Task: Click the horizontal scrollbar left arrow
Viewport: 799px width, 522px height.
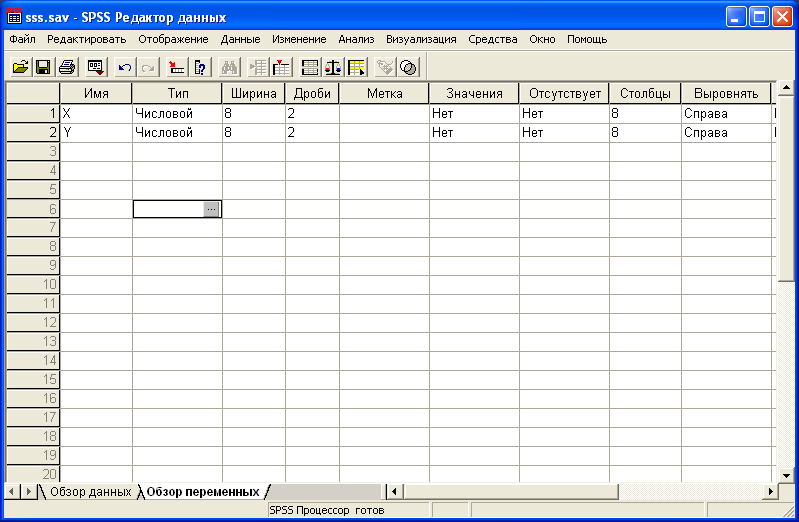Action: click(394, 492)
